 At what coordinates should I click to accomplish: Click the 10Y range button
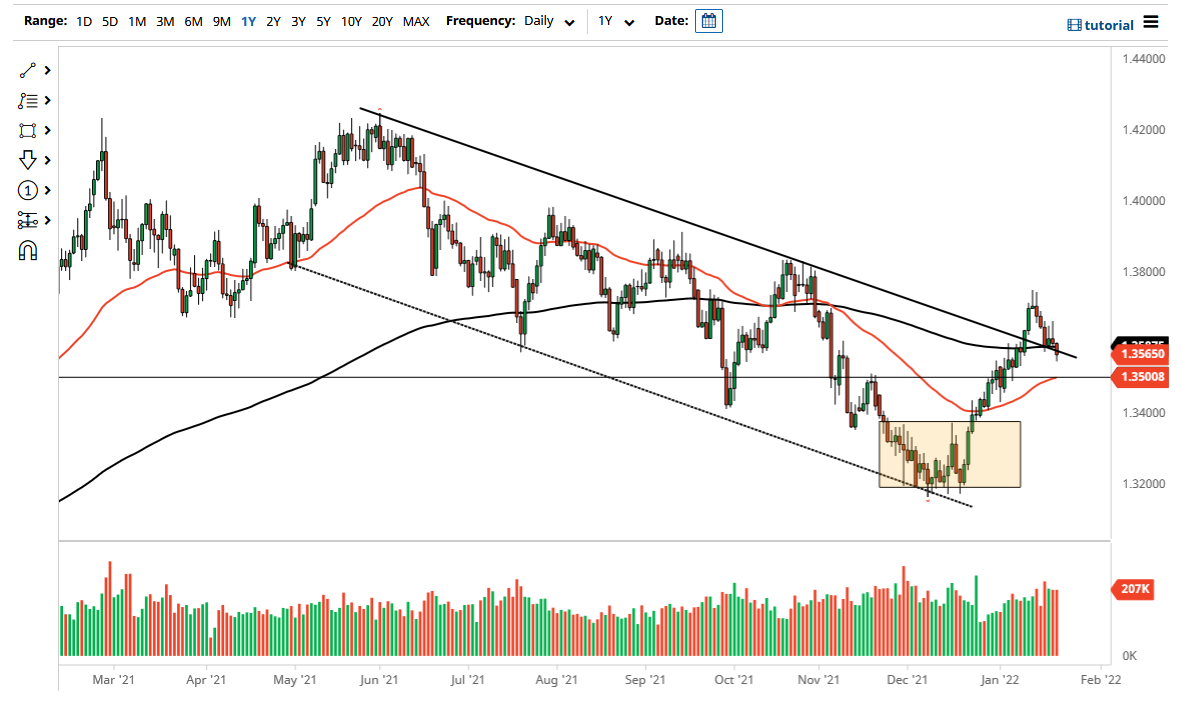coord(350,20)
